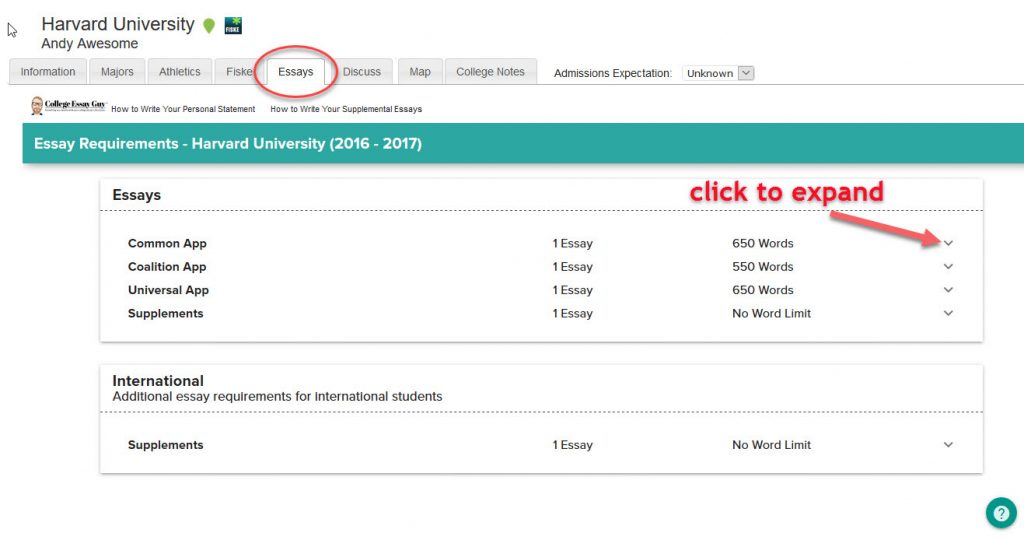Screen dimensions: 1024x540
Task: Open the Fiske guide icon next to the title
Action: click(233, 25)
